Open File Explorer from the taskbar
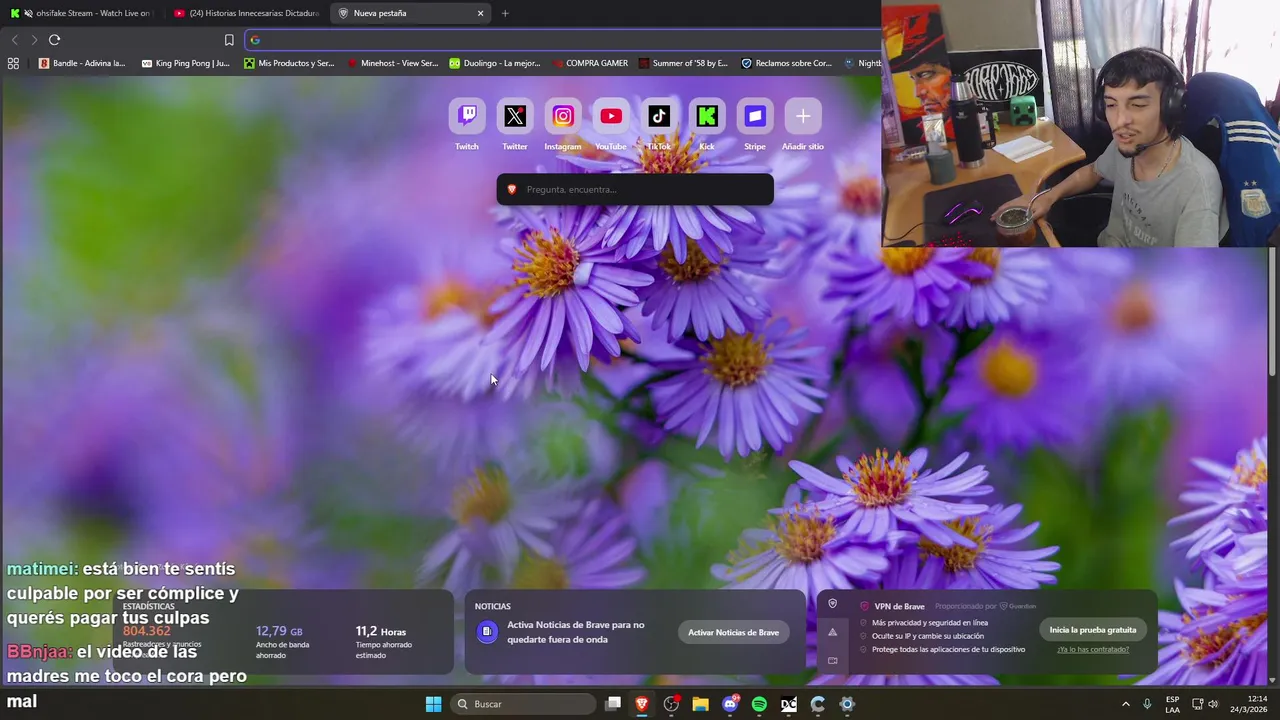The image size is (1280, 720). click(700, 704)
